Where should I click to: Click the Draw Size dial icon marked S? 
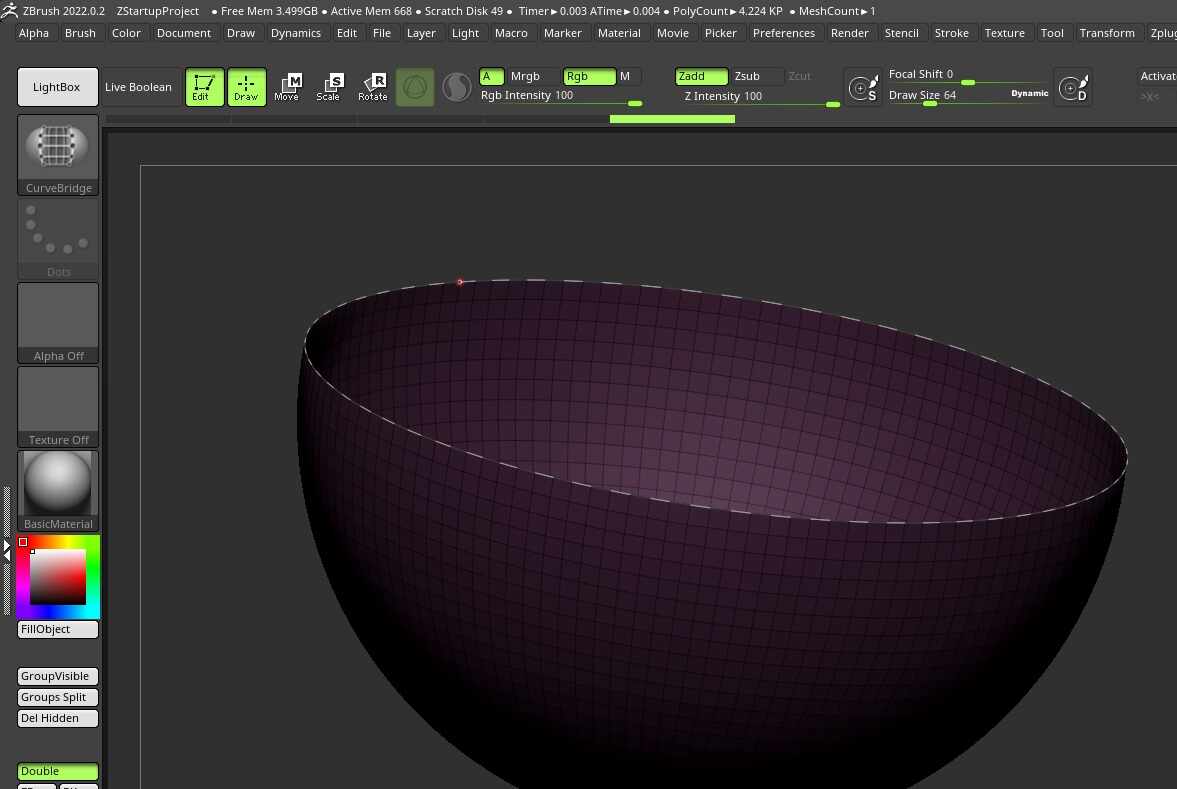click(x=862, y=88)
